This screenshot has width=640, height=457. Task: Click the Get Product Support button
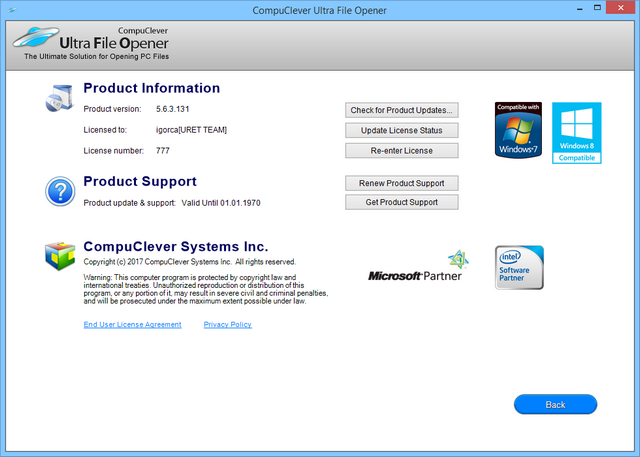(x=402, y=202)
